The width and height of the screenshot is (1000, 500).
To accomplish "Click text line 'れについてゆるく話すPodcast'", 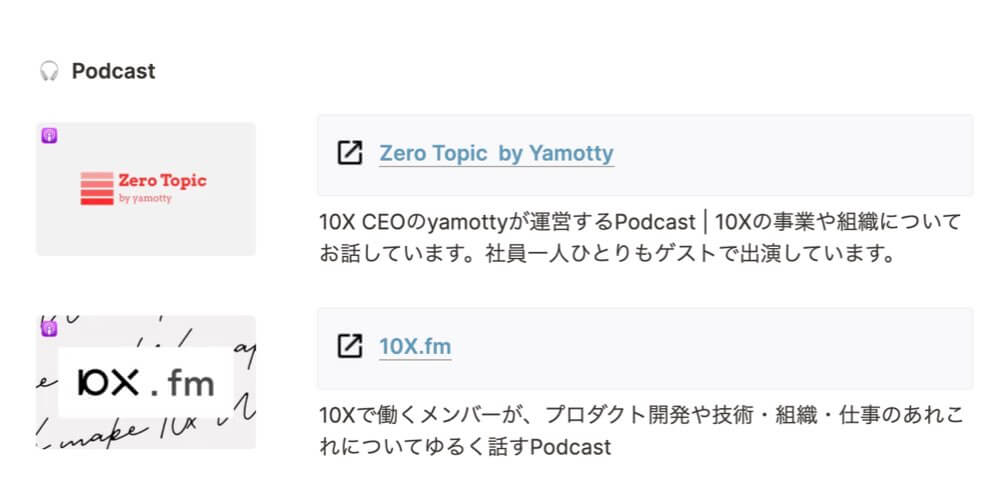I will tap(465, 447).
